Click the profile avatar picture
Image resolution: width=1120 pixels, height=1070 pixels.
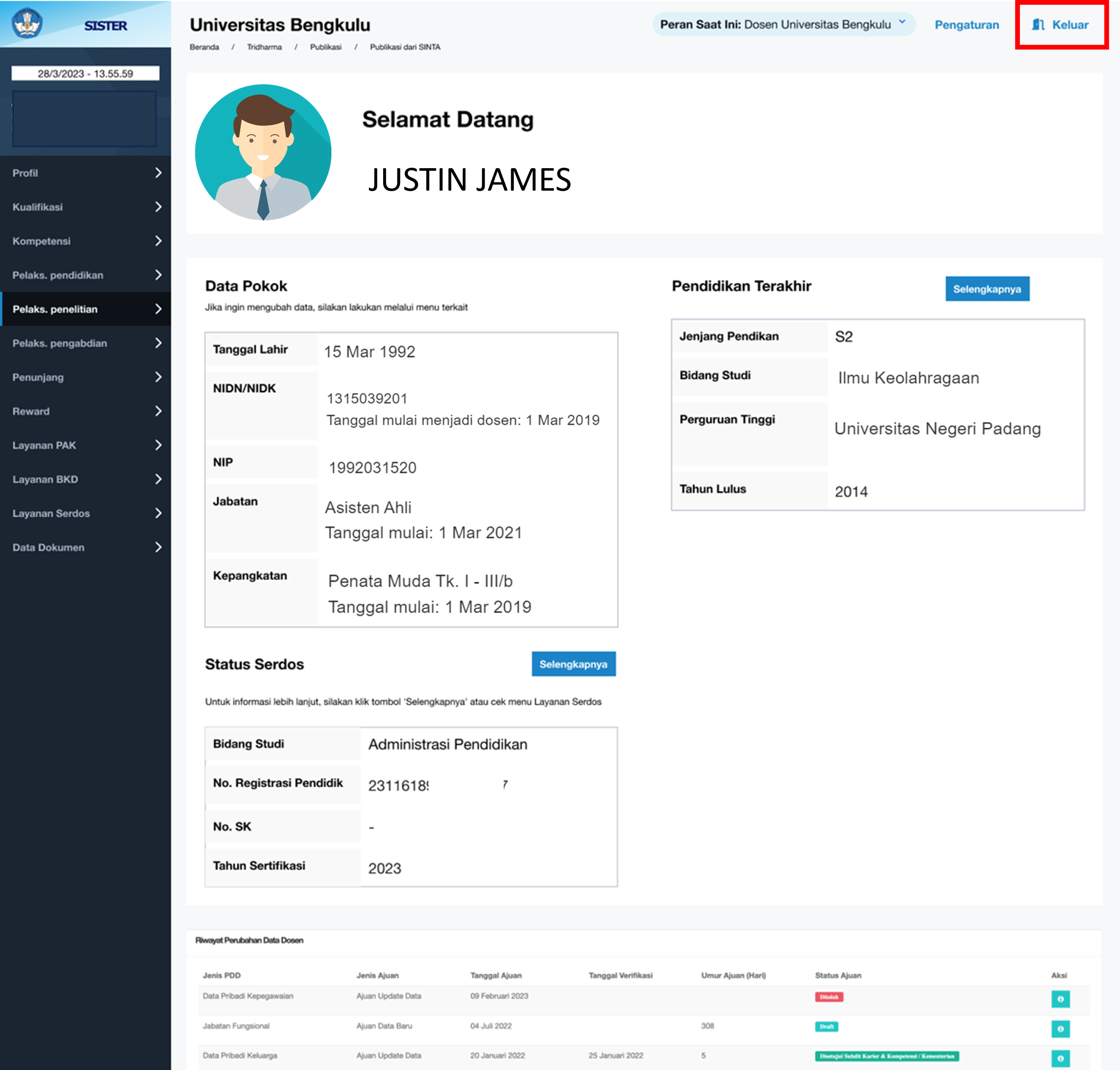tap(263, 152)
